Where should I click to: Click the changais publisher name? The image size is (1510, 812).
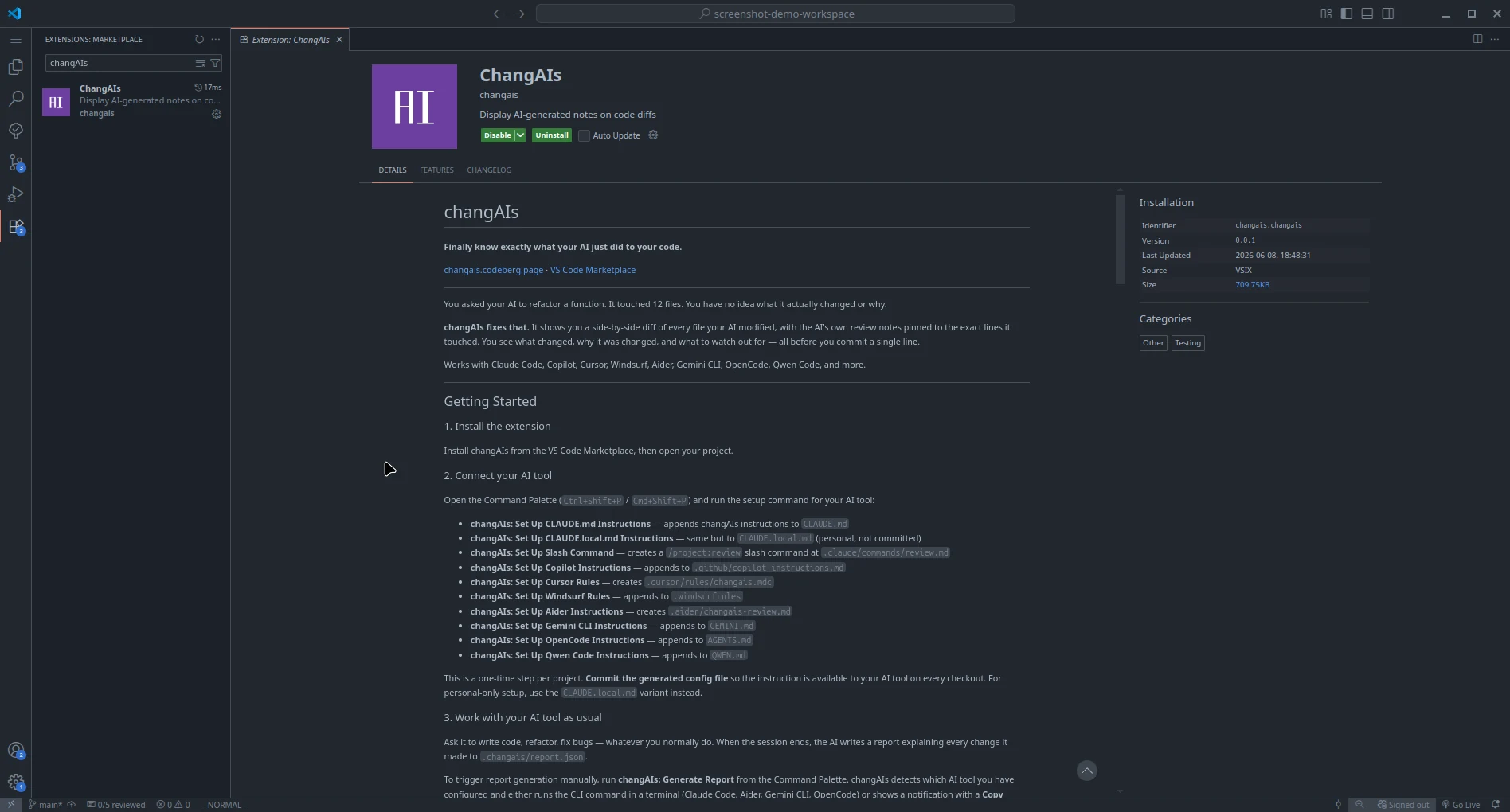coord(499,95)
